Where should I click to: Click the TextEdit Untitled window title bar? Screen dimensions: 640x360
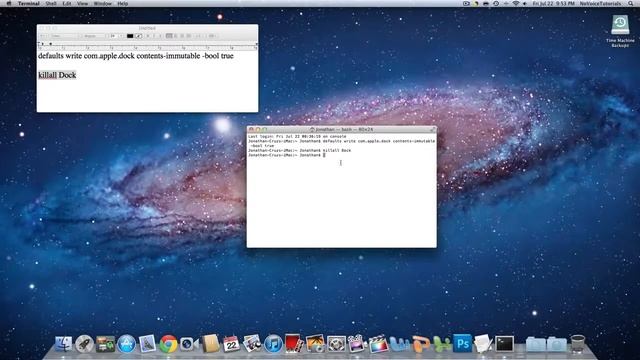(x=147, y=28)
